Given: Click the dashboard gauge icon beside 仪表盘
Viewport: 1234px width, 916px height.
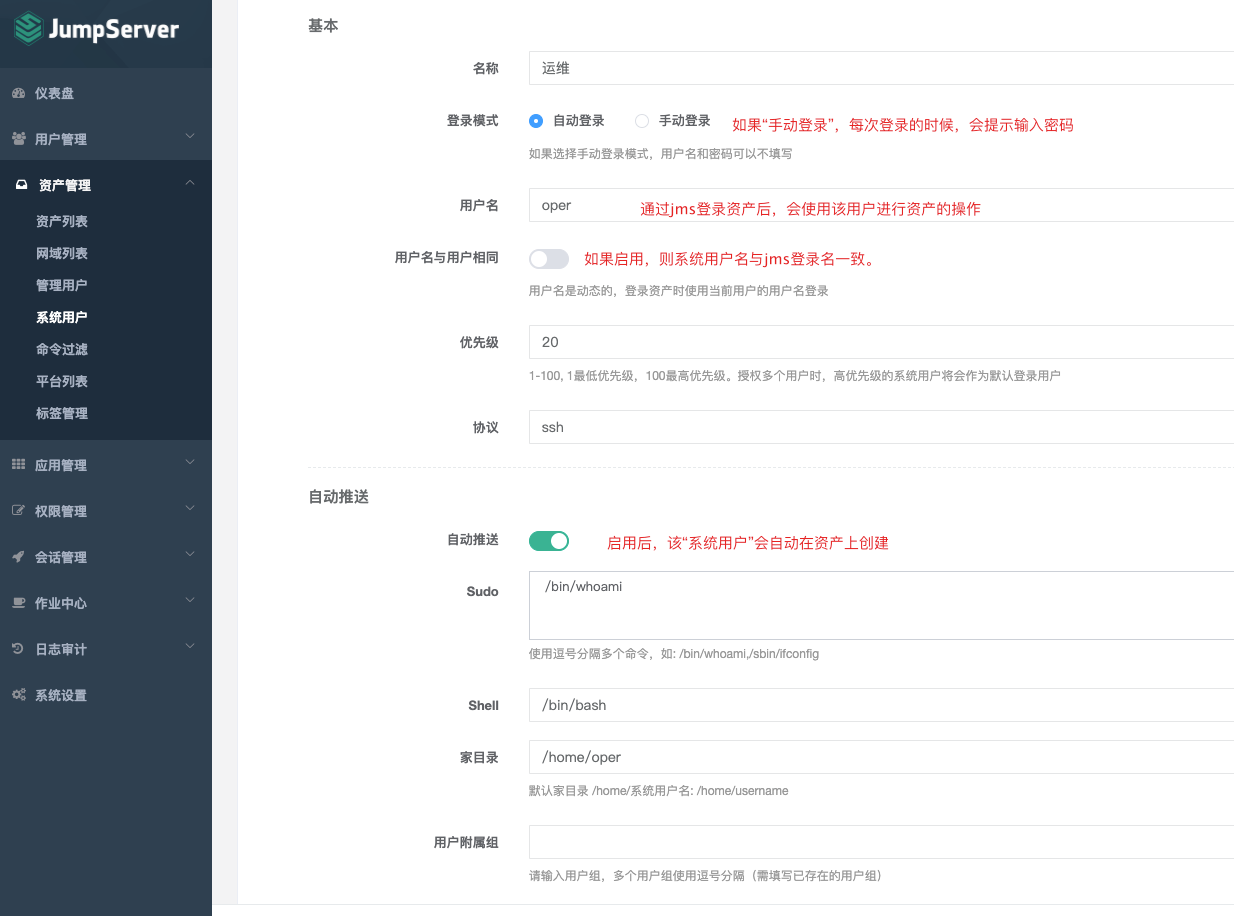Looking at the screenshot, I should tap(18, 93).
